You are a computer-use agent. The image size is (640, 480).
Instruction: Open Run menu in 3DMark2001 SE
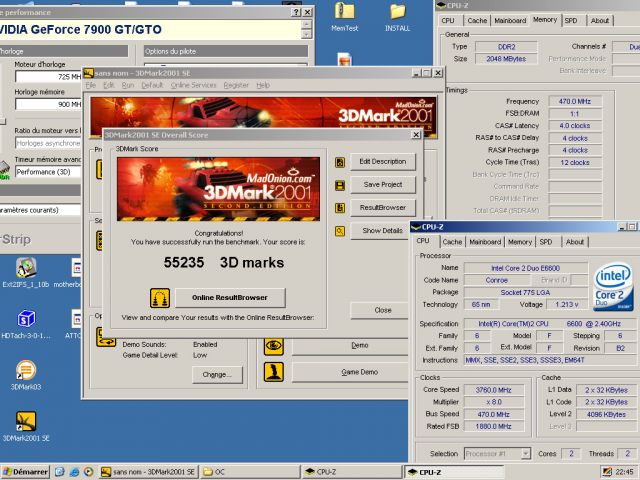coord(128,85)
